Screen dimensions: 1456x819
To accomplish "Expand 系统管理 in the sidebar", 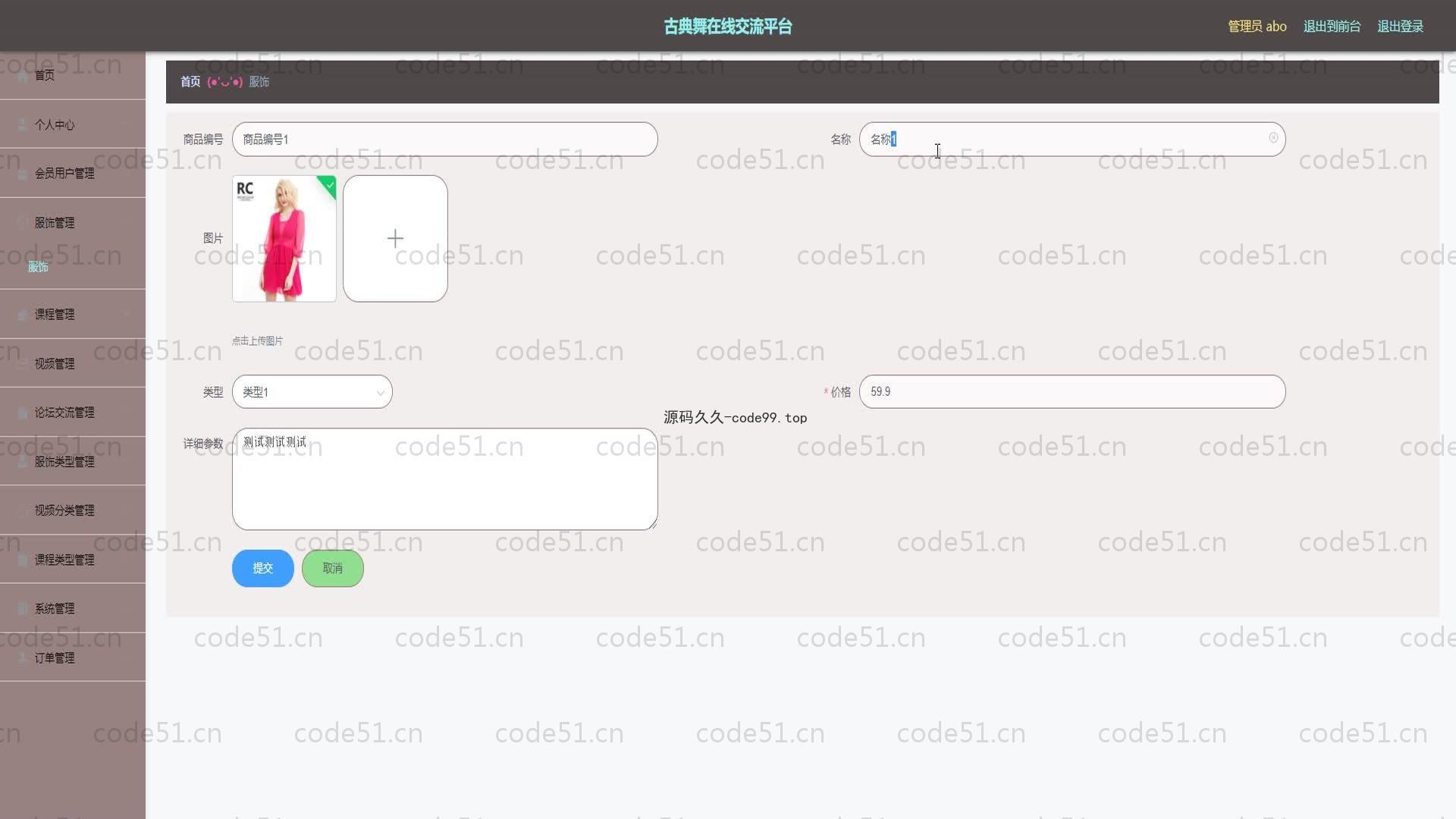I will (x=73, y=609).
